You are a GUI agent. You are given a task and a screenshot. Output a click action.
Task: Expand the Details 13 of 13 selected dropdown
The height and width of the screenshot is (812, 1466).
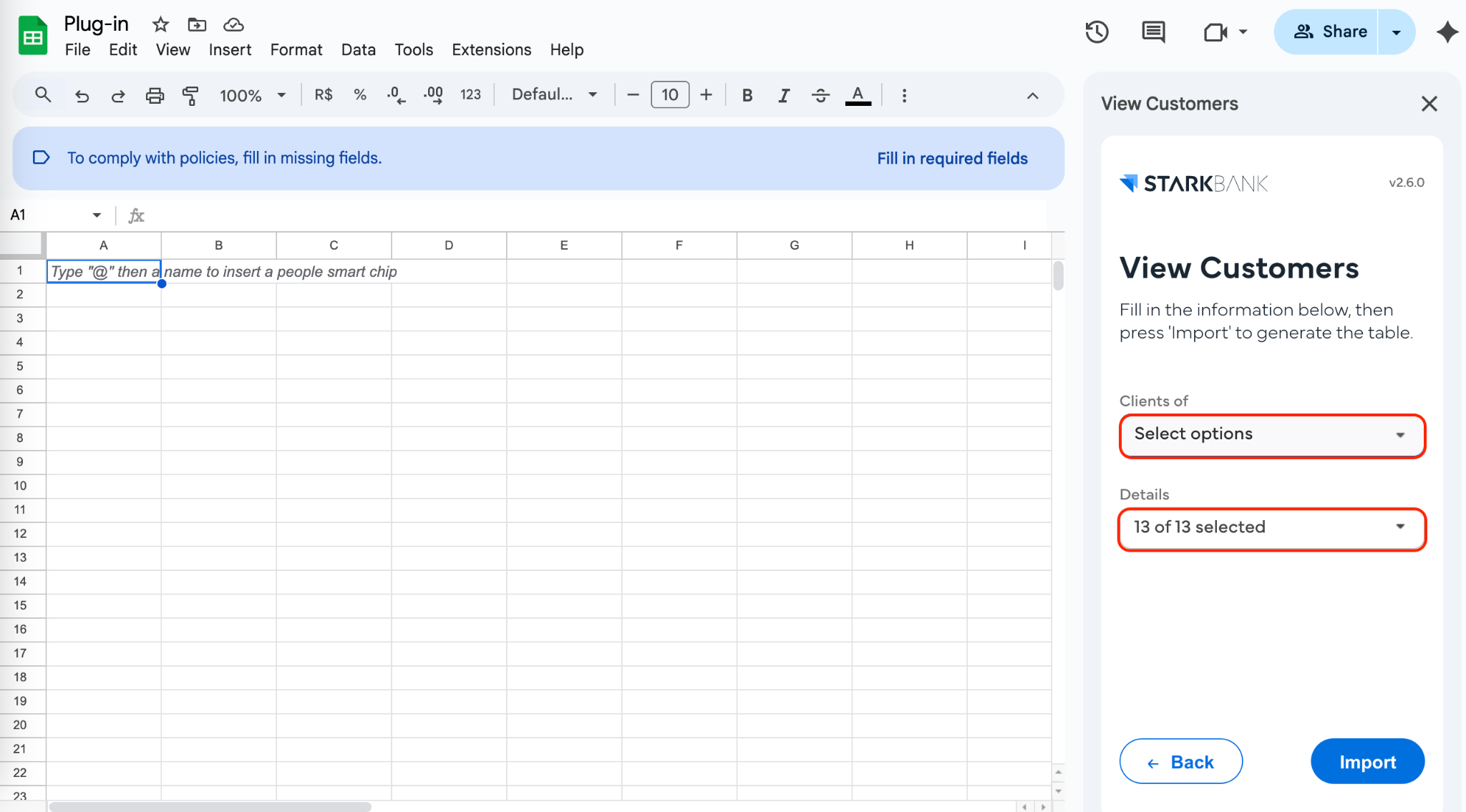pos(1272,528)
